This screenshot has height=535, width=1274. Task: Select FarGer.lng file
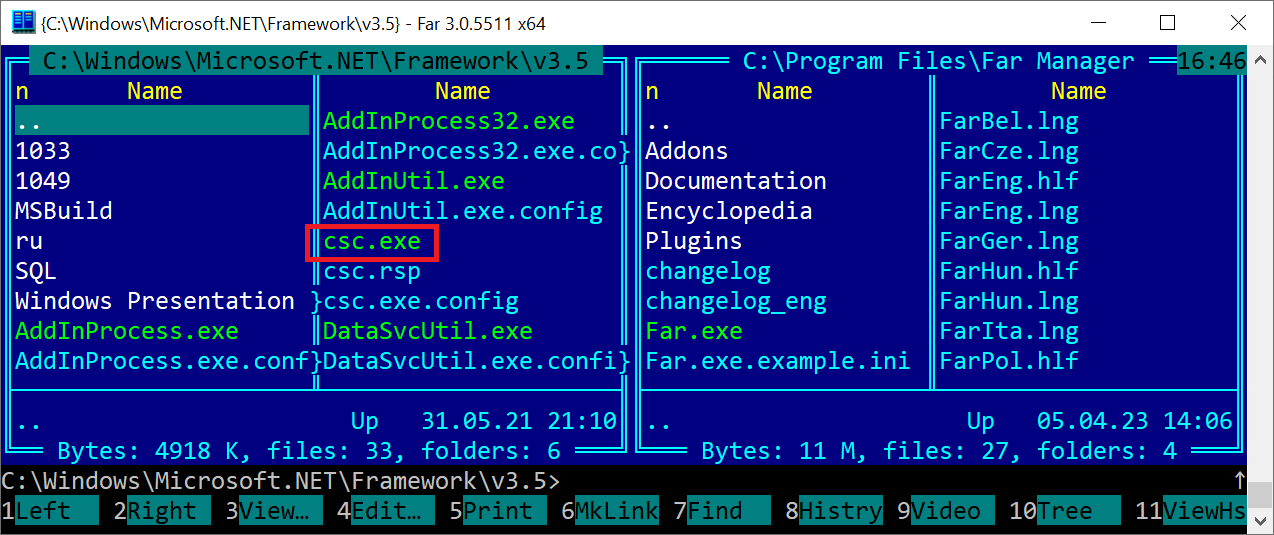point(1009,241)
